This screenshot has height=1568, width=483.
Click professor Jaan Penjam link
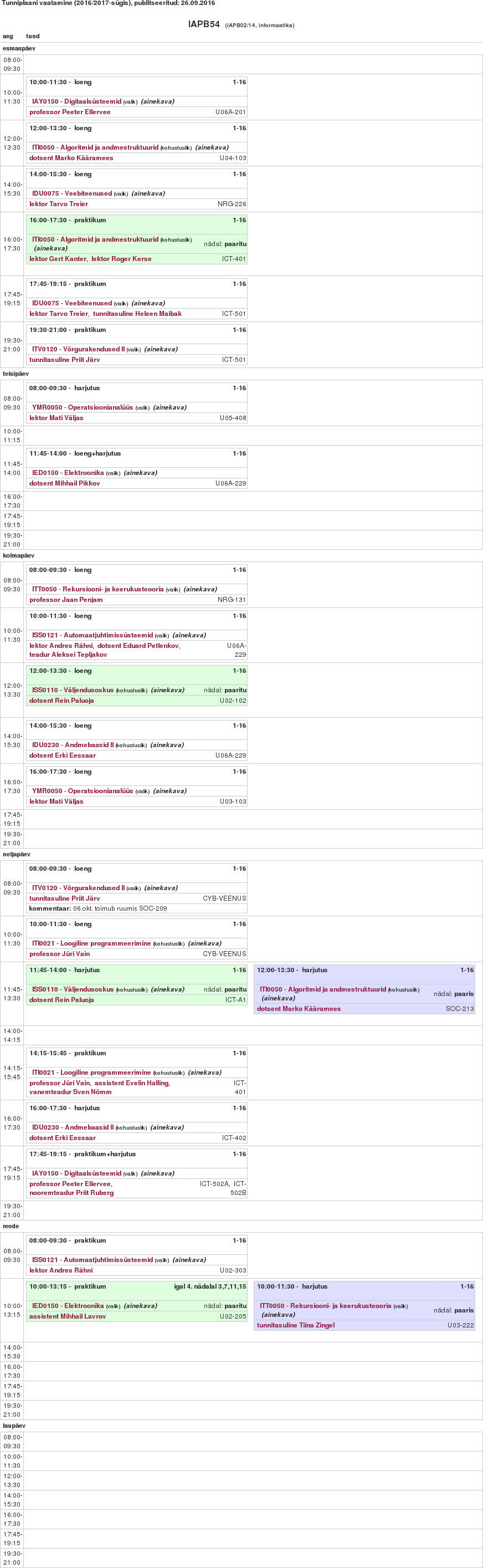[x=66, y=600]
